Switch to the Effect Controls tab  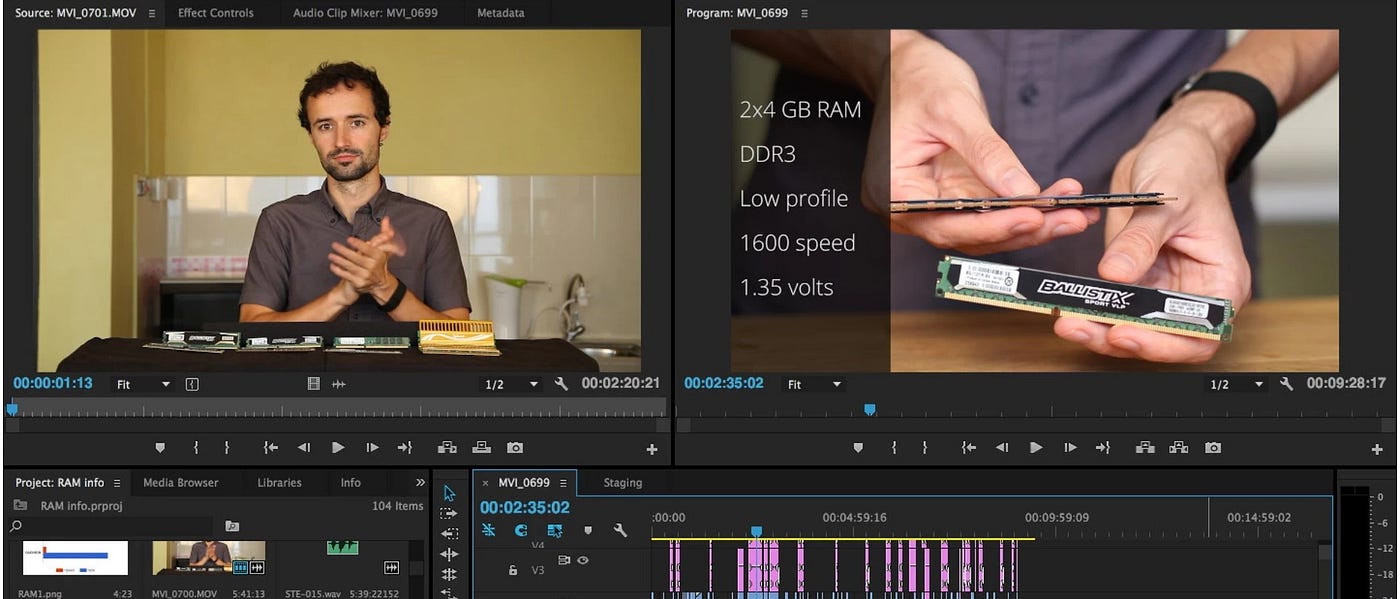(216, 13)
